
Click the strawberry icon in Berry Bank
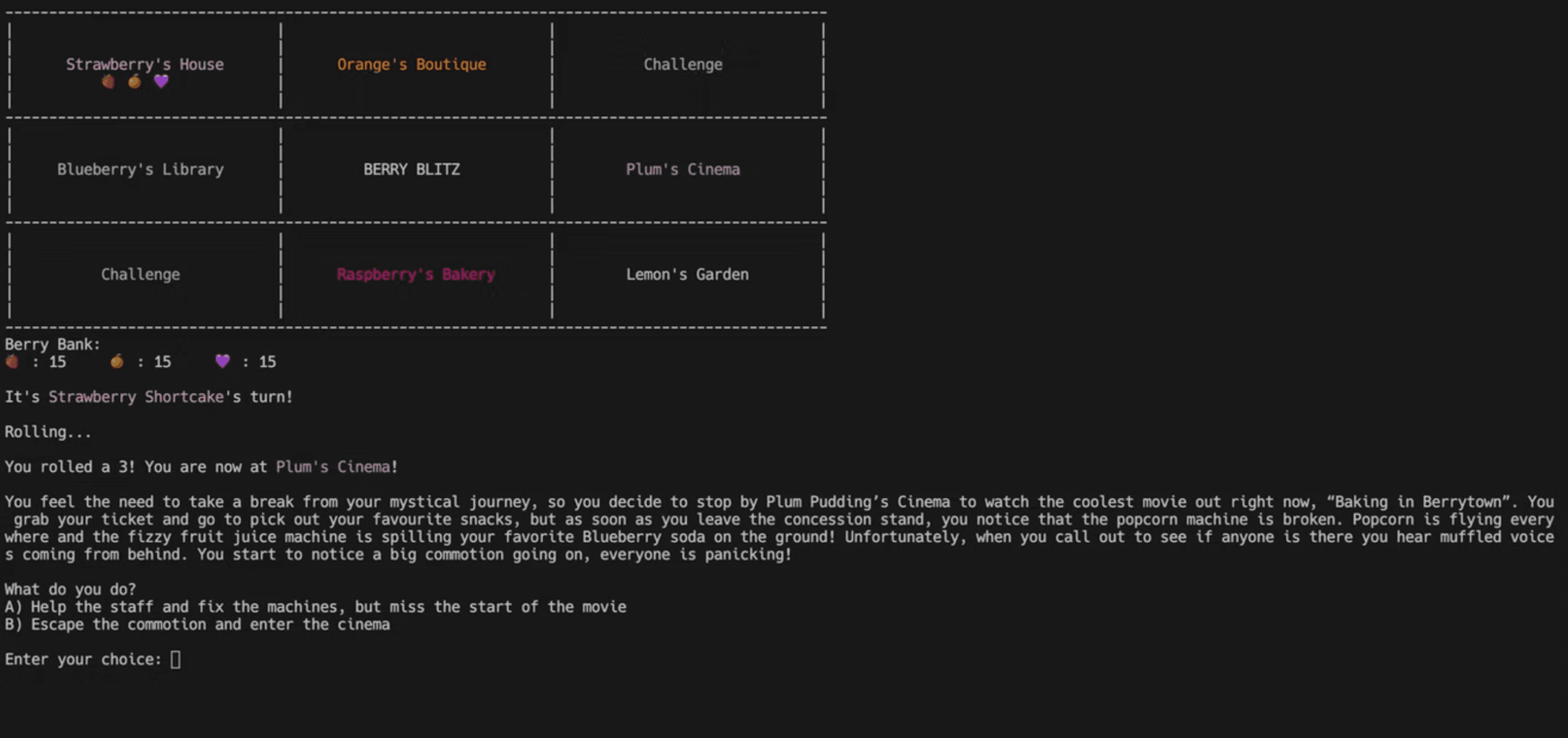tap(12, 362)
